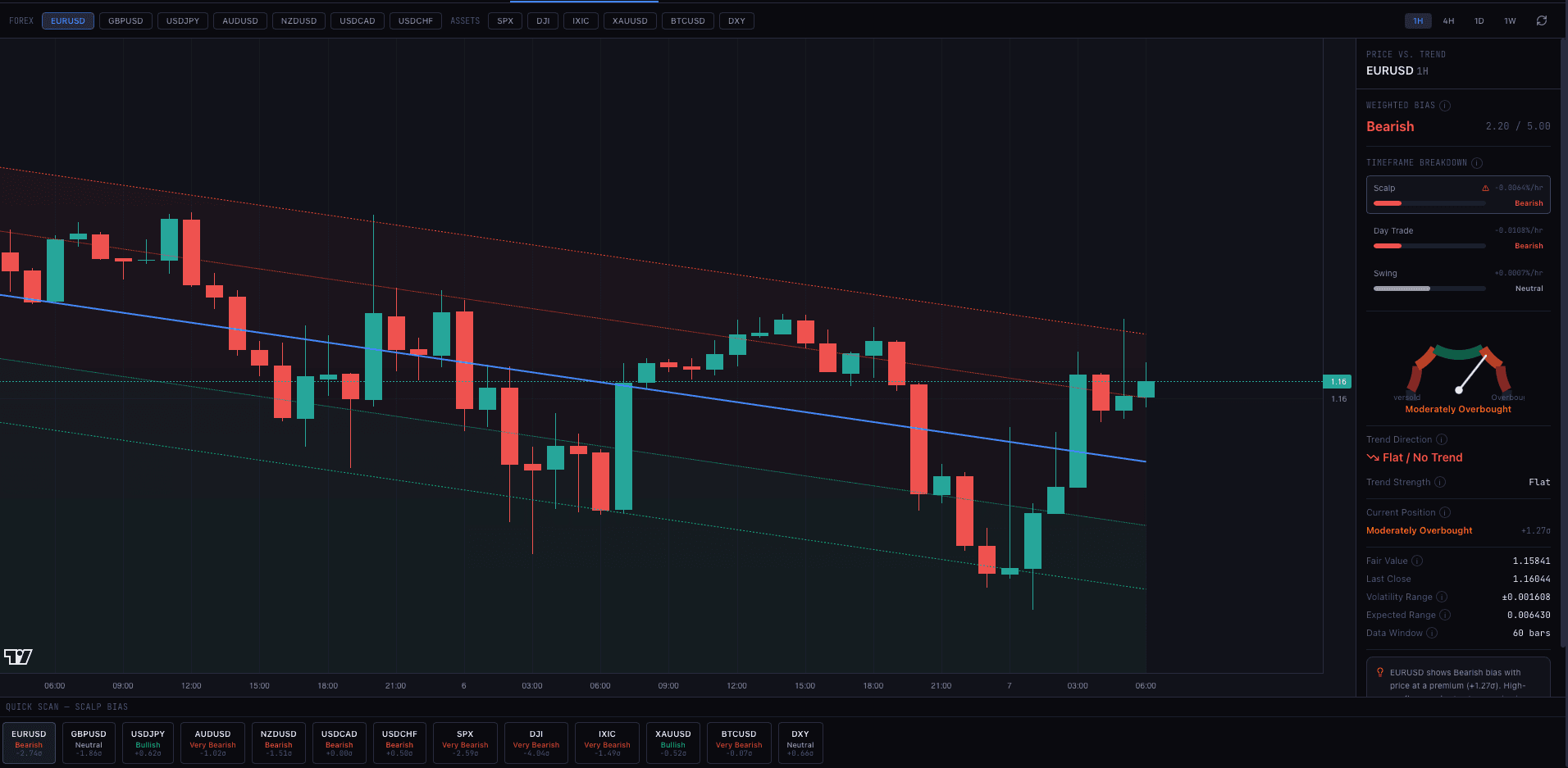This screenshot has height=768, width=1568.
Task: Open the BTCUSD chart
Action: coord(687,20)
